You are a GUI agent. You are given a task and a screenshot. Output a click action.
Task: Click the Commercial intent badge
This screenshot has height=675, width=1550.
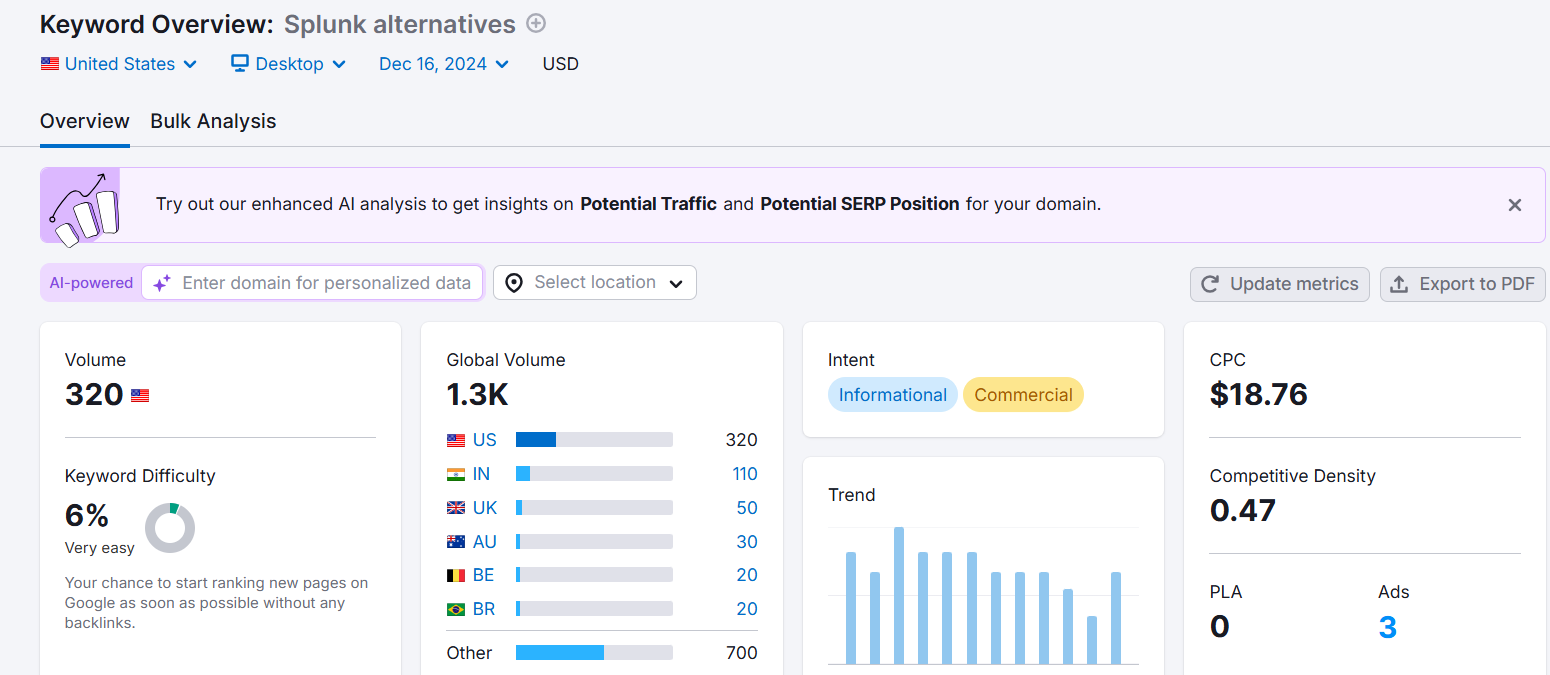[1023, 395]
